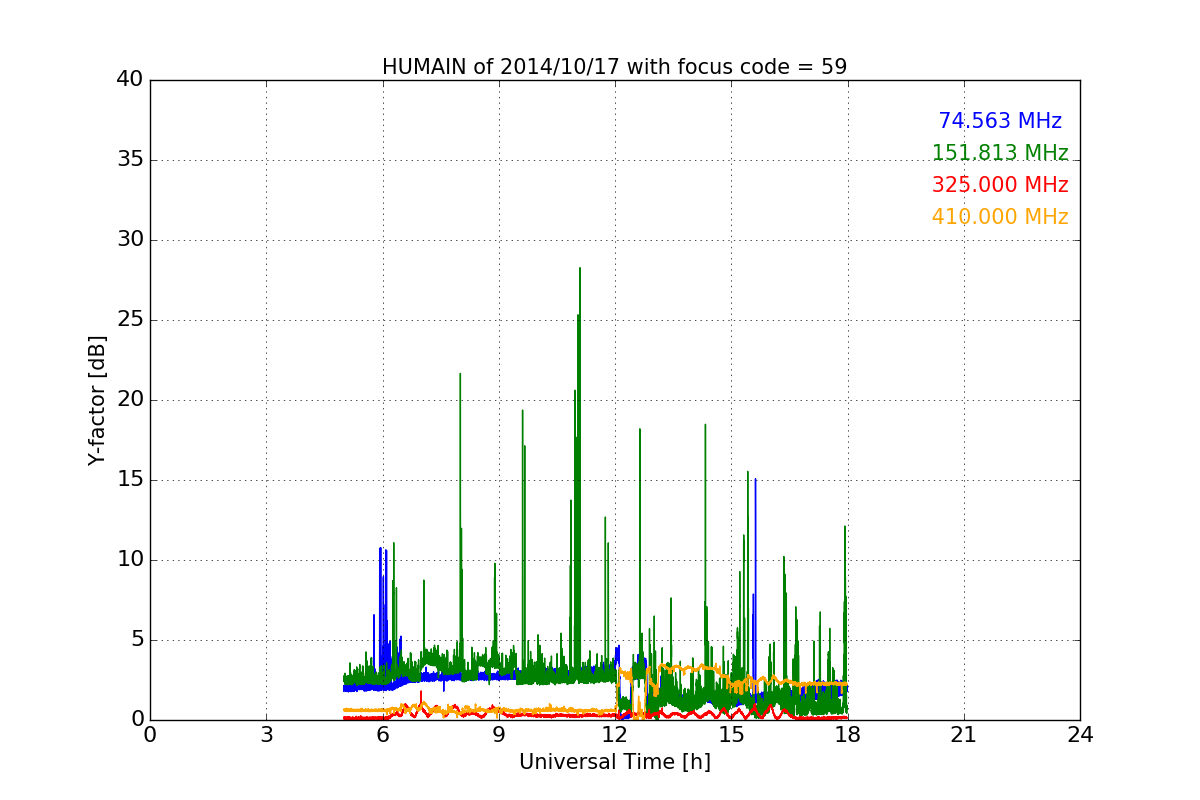Screen dimensions: 1200x800
Task: Click y-axis tick label 20
Action: click(x=130, y=400)
